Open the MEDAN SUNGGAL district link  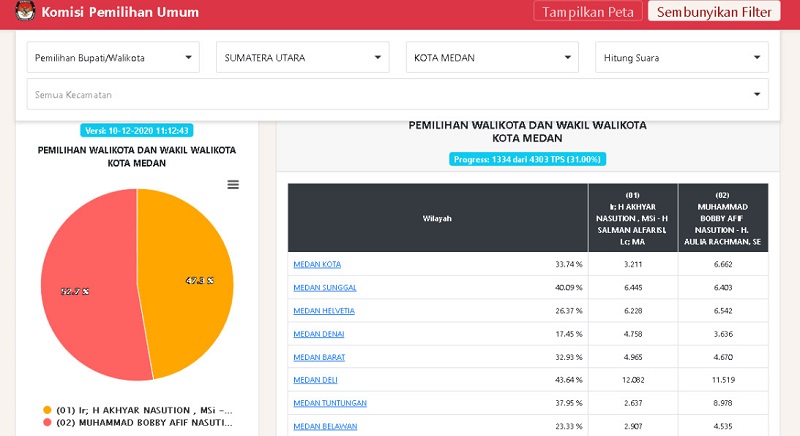coord(325,288)
